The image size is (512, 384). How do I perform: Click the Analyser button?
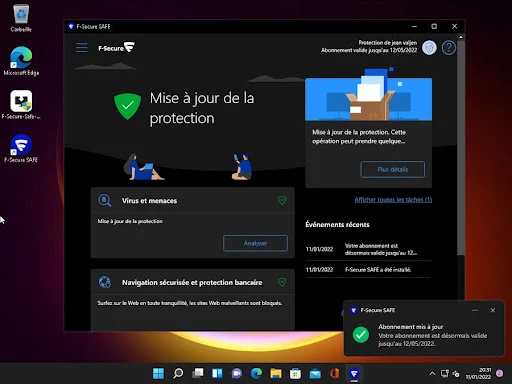click(255, 243)
